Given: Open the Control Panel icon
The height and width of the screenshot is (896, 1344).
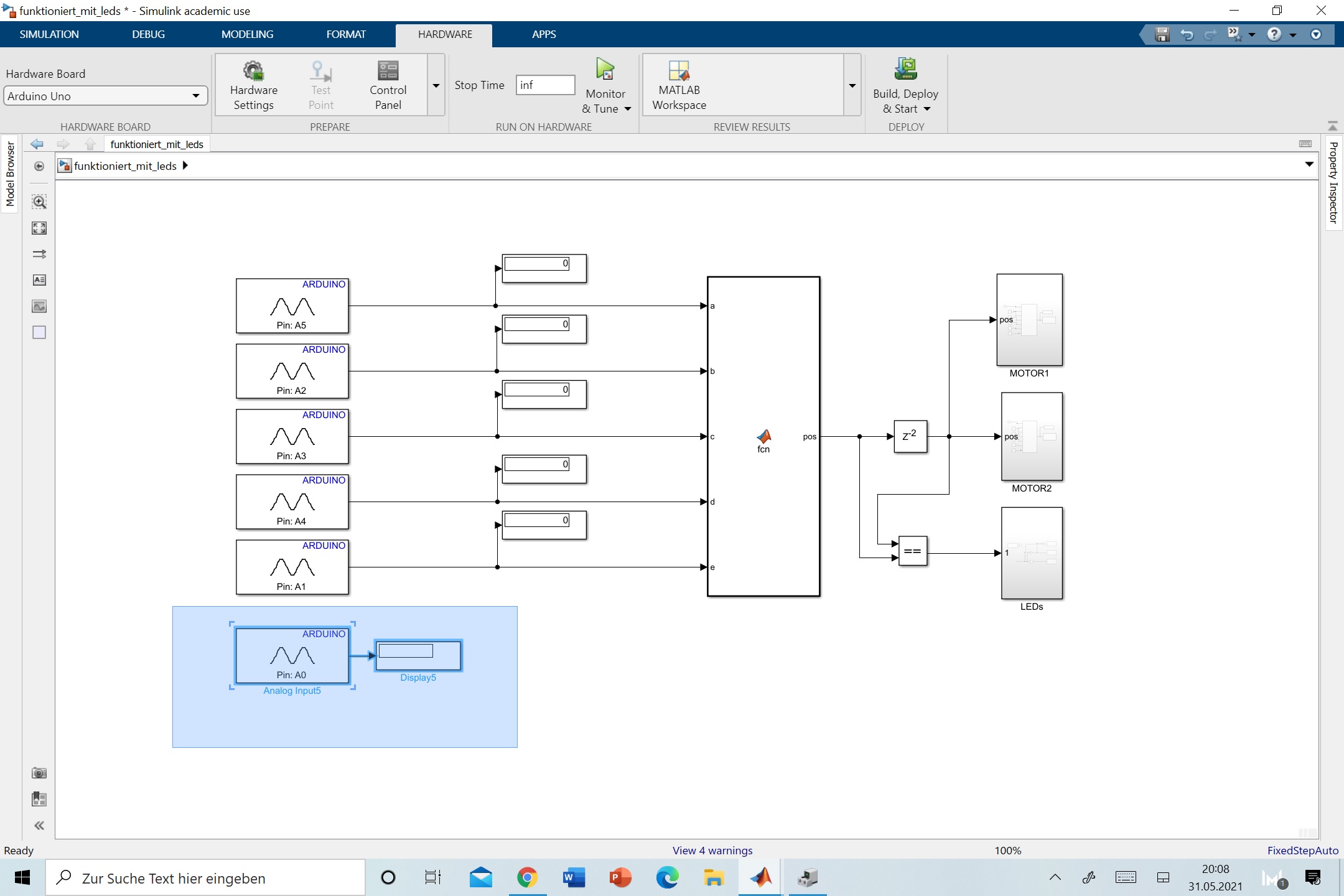Looking at the screenshot, I should tap(388, 71).
